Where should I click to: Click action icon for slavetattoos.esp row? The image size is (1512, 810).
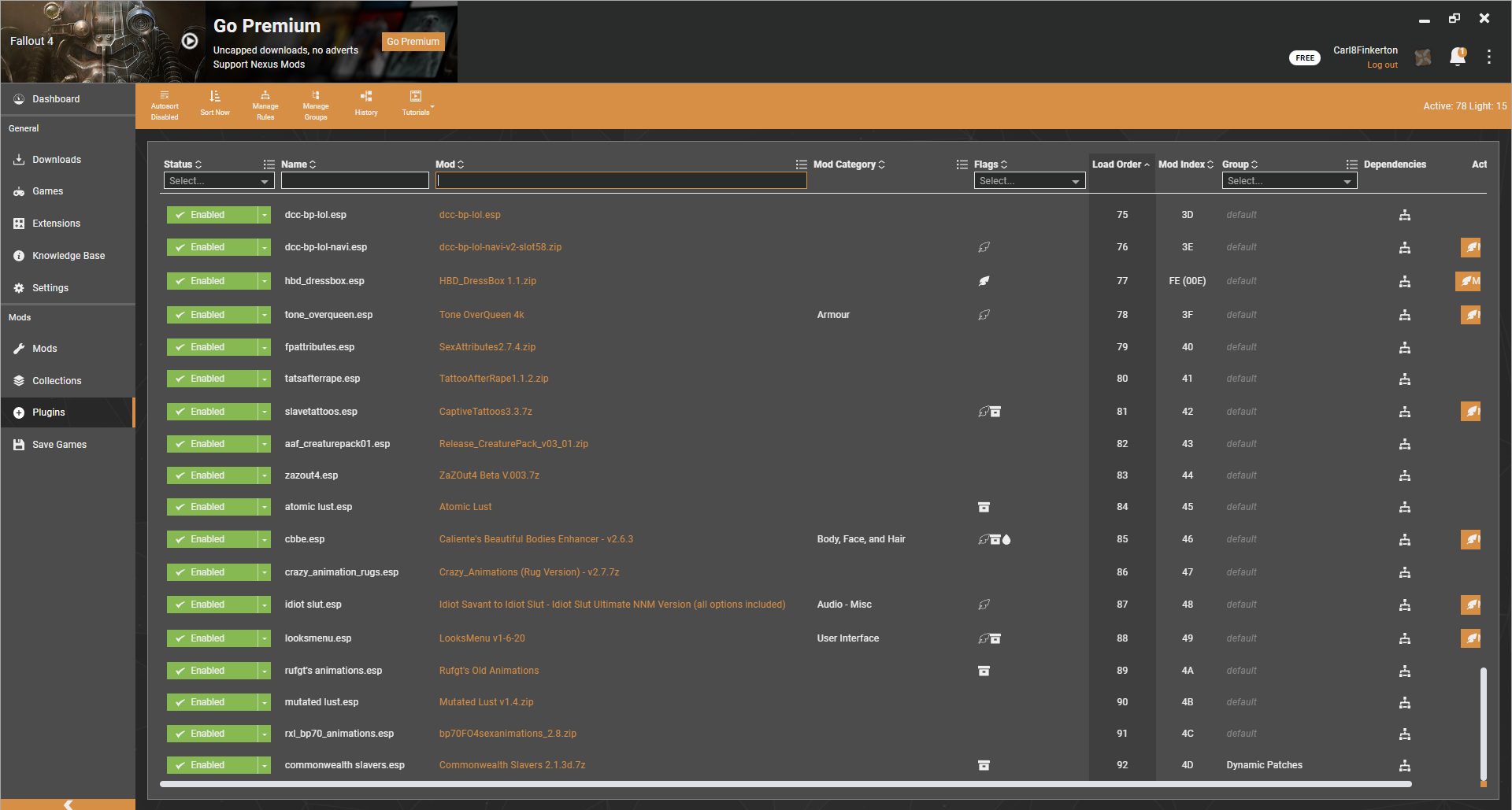click(1470, 412)
